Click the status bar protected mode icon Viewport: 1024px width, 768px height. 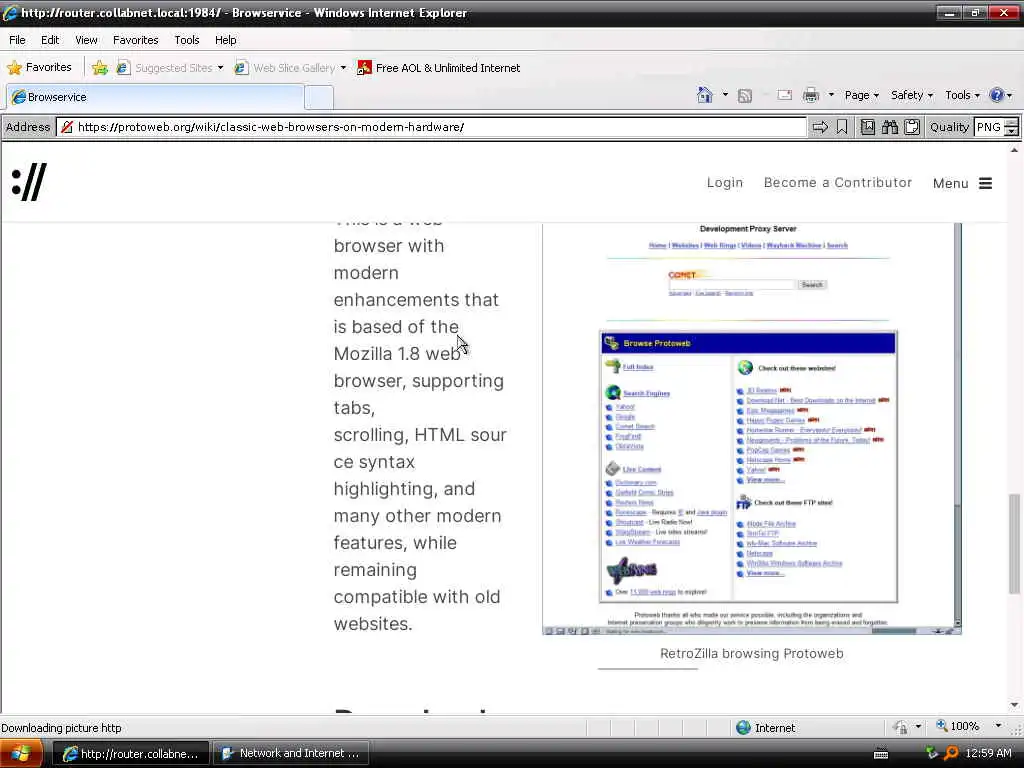pos(901,727)
